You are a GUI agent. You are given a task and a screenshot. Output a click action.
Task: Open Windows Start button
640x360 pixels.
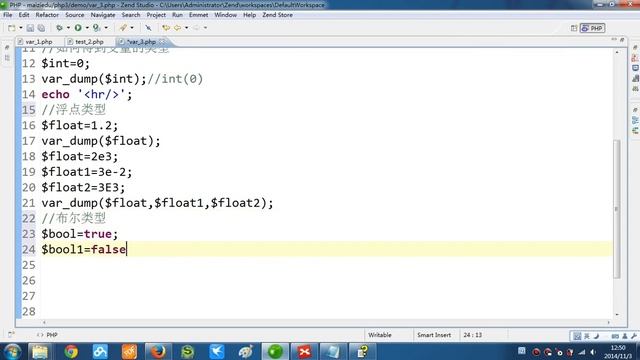pyautogui.click(x=12, y=351)
